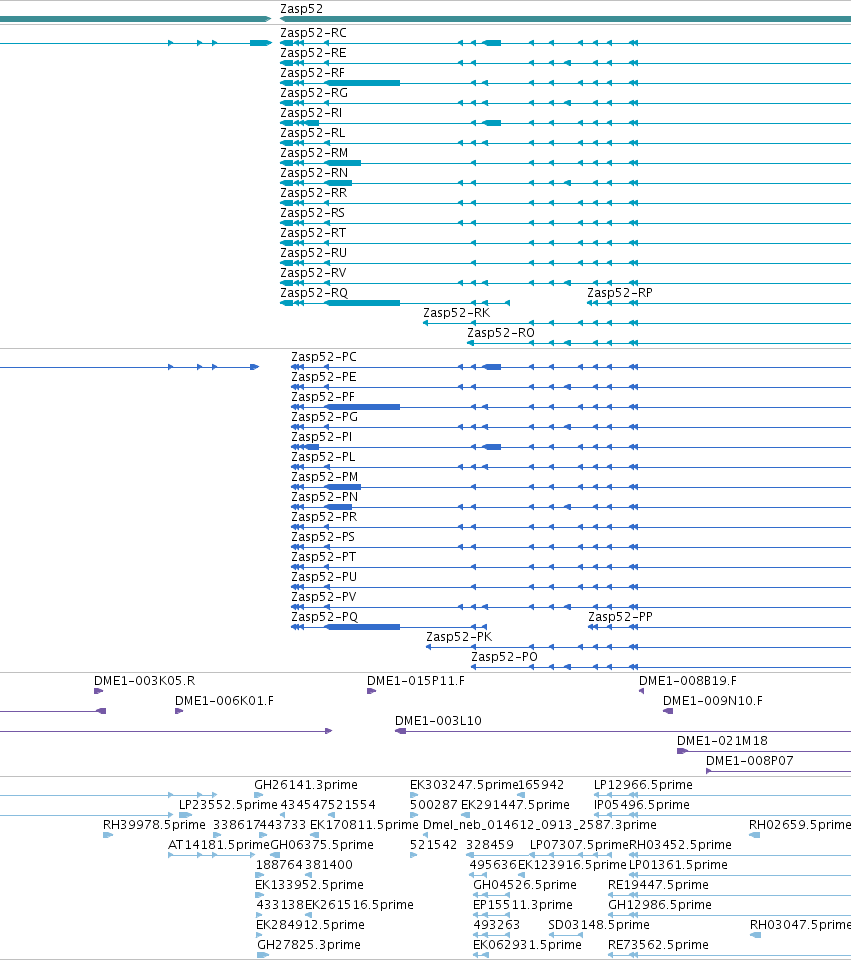Click EK170811.5prime label
Viewport: 851px width, 960px height.
point(364,825)
